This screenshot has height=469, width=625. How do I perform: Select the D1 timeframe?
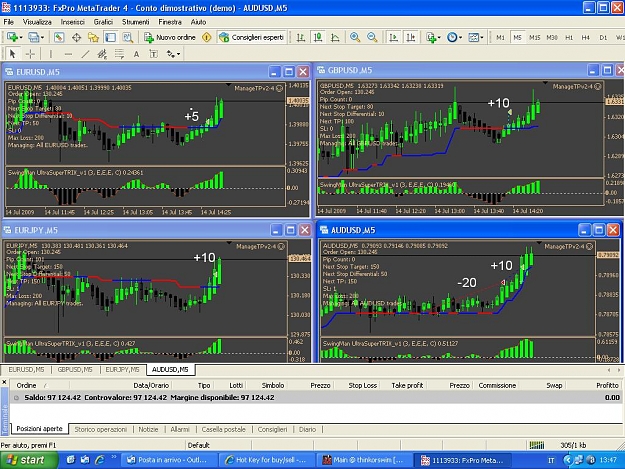[603, 37]
